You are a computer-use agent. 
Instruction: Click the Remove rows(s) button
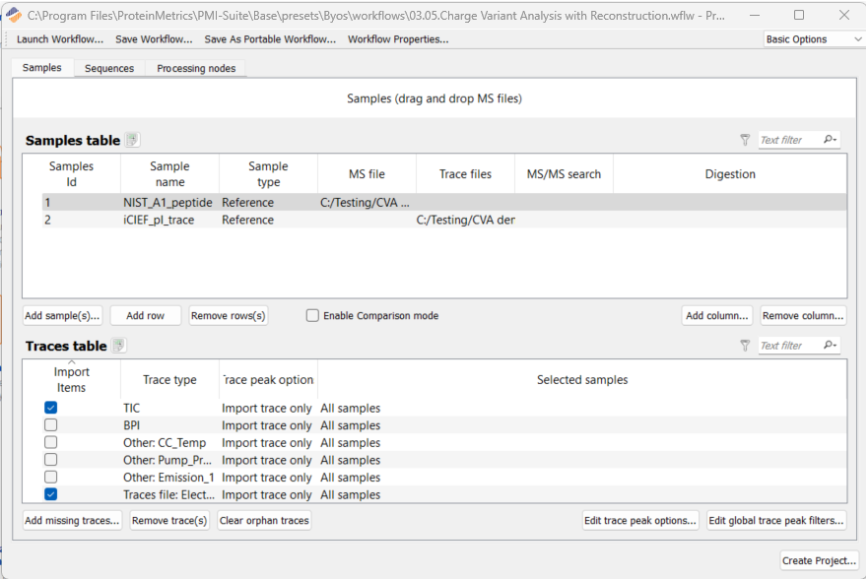pos(228,315)
